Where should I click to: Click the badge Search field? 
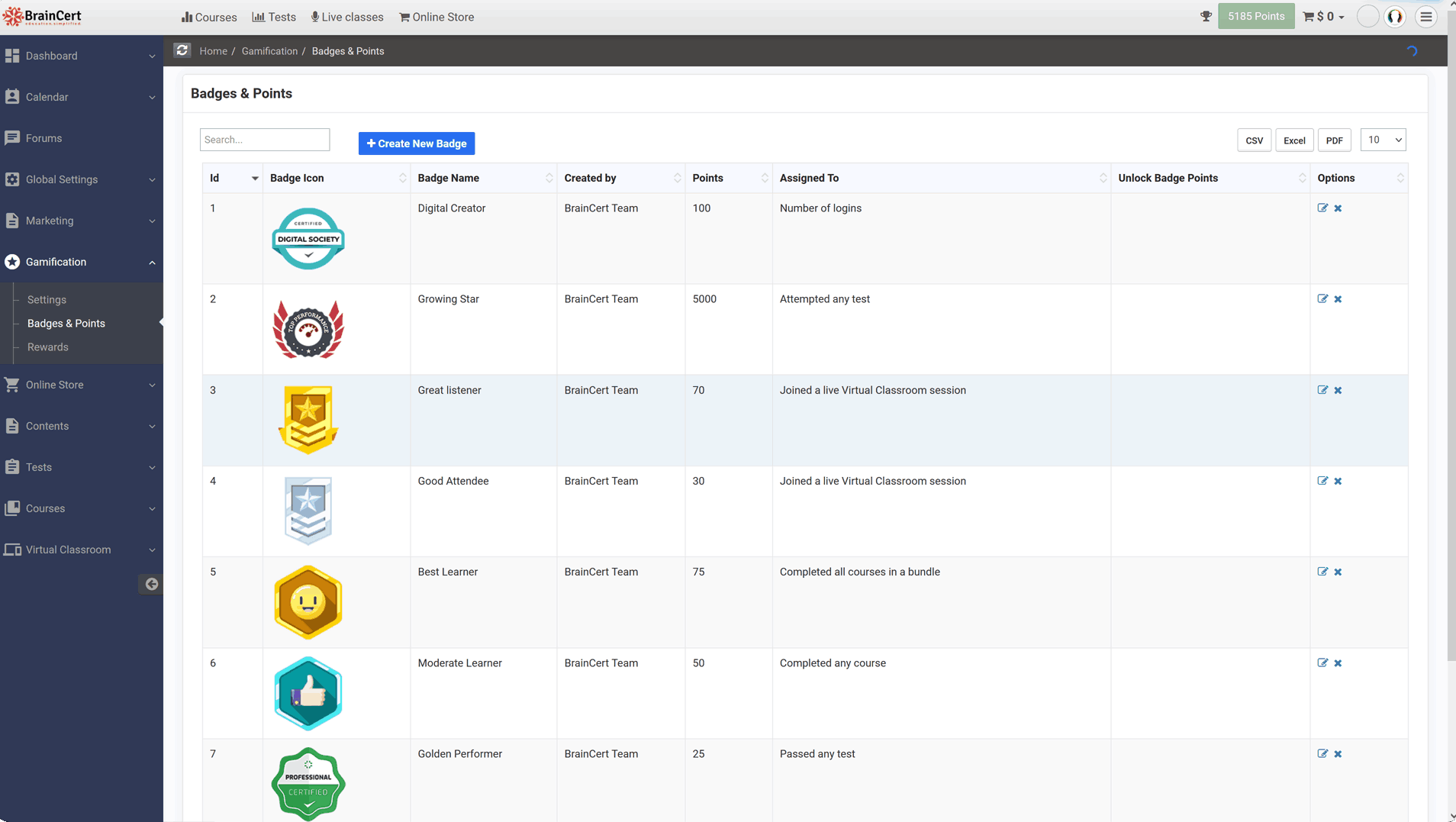click(x=265, y=140)
